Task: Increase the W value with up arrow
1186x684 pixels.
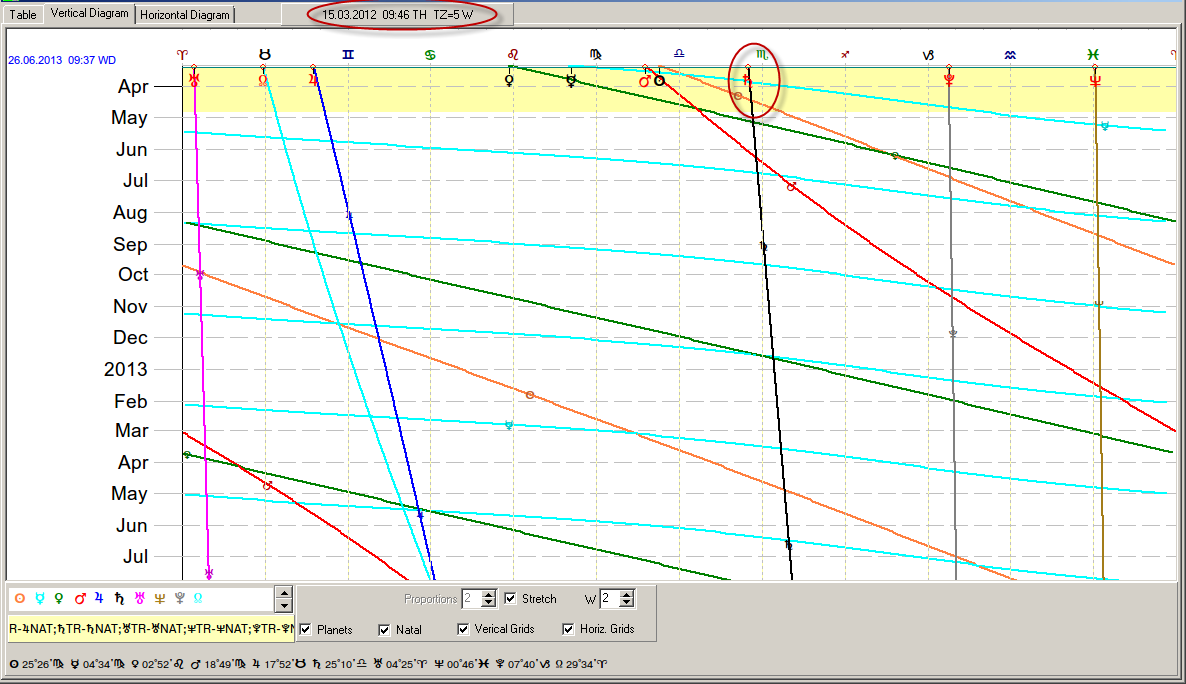Action: (x=627, y=594)
